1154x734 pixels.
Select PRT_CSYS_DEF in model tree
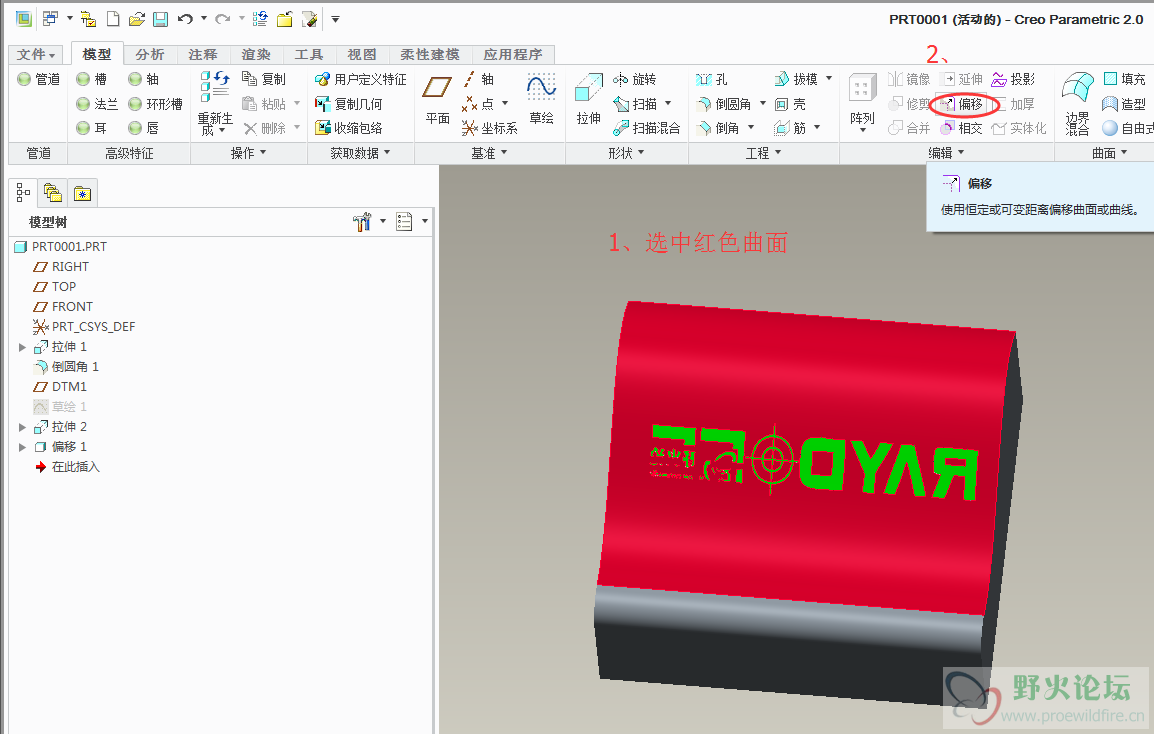pos(85,326)
